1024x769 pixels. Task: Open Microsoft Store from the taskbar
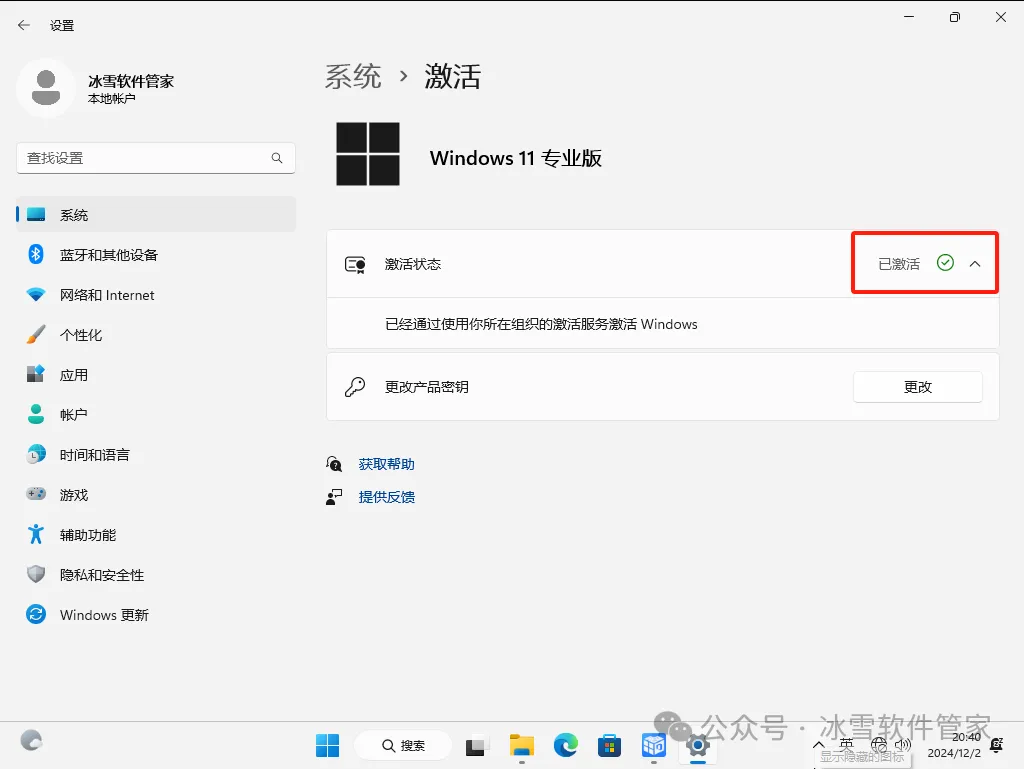coord(609,745)
